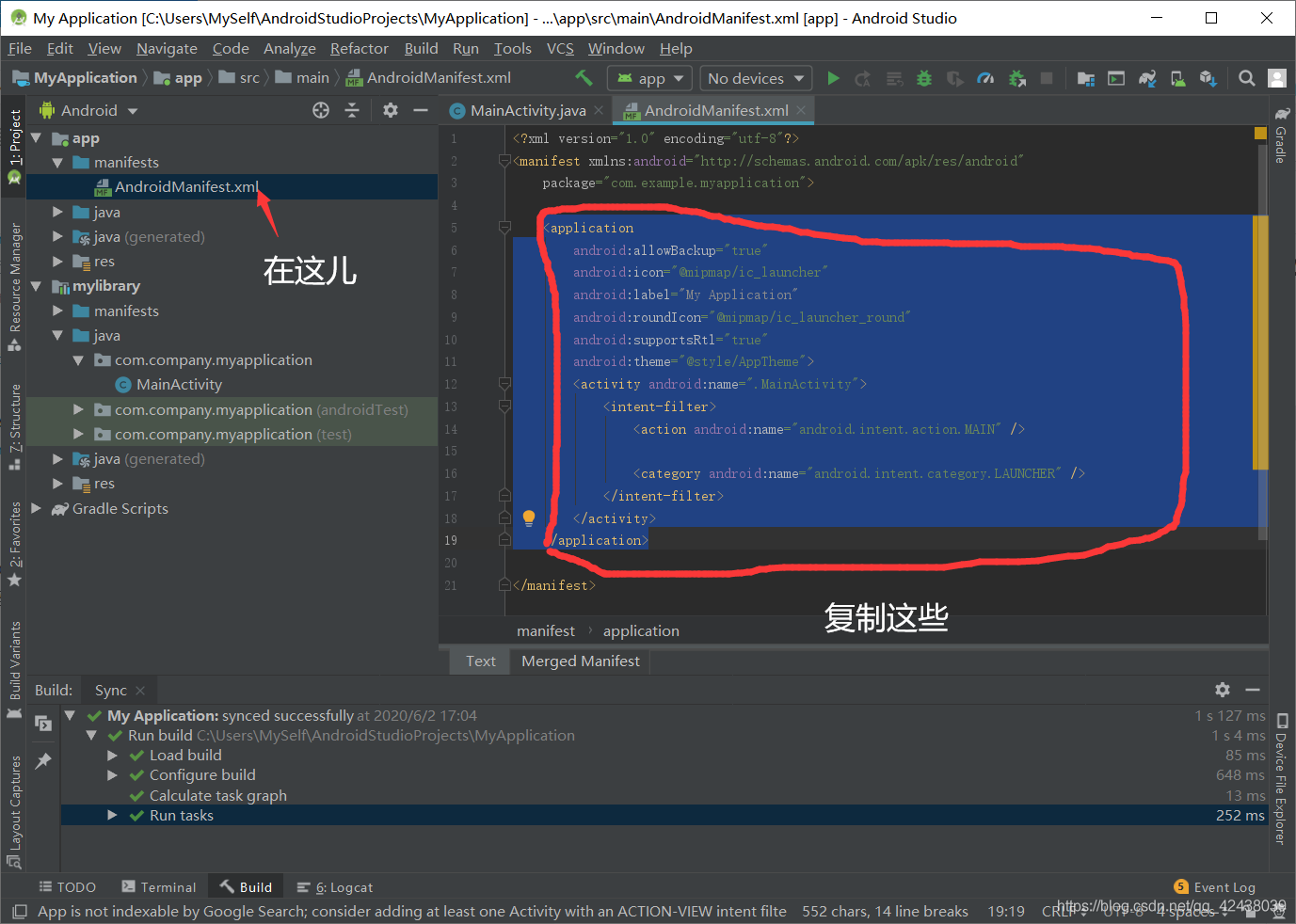Viewport: 1296px width, 924px height.
Task: Open the SDK Manager icon
Action: pyautogui.click(x=1208, y=78)
